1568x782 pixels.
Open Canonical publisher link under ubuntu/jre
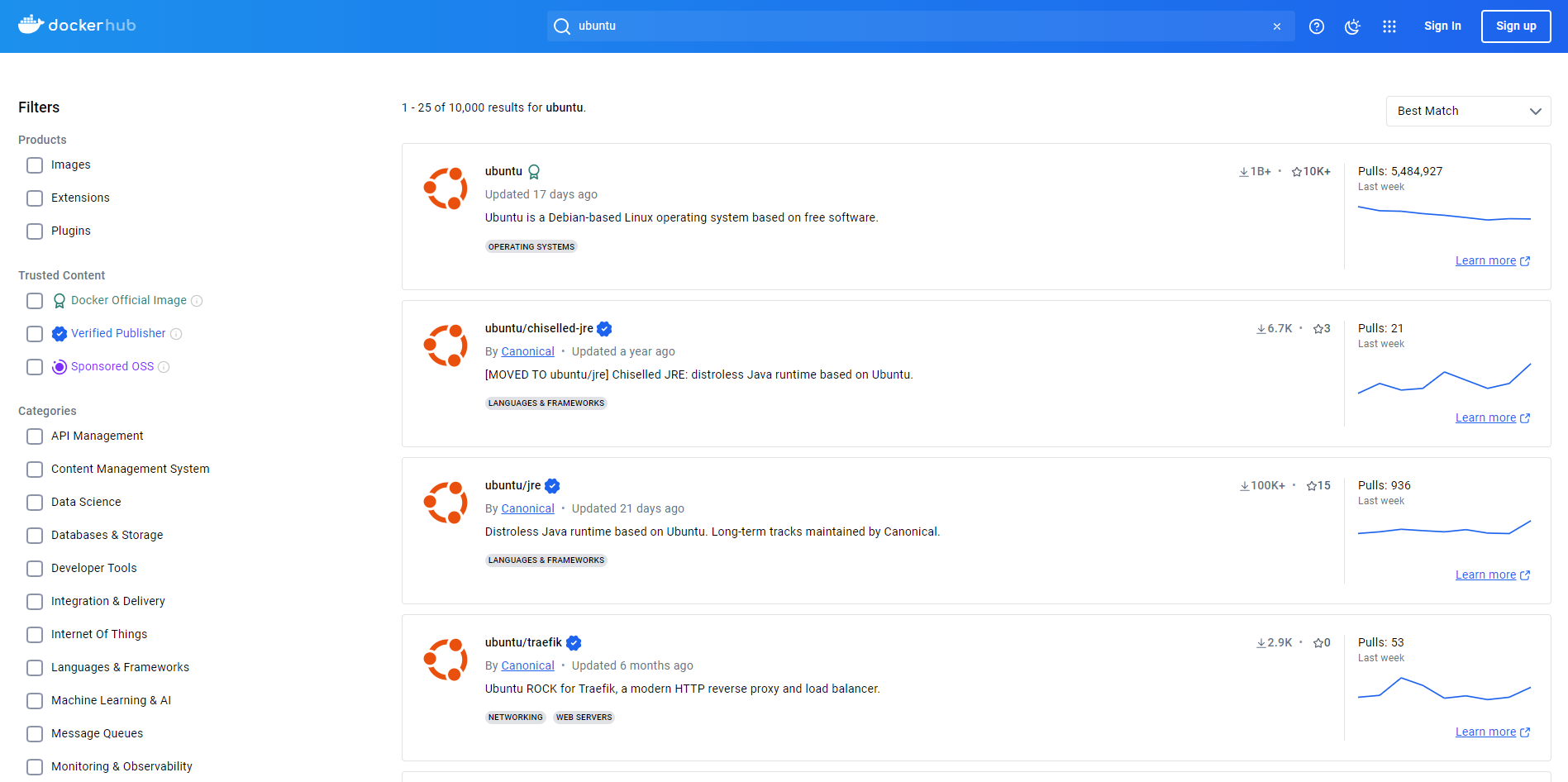coord(527,508)
